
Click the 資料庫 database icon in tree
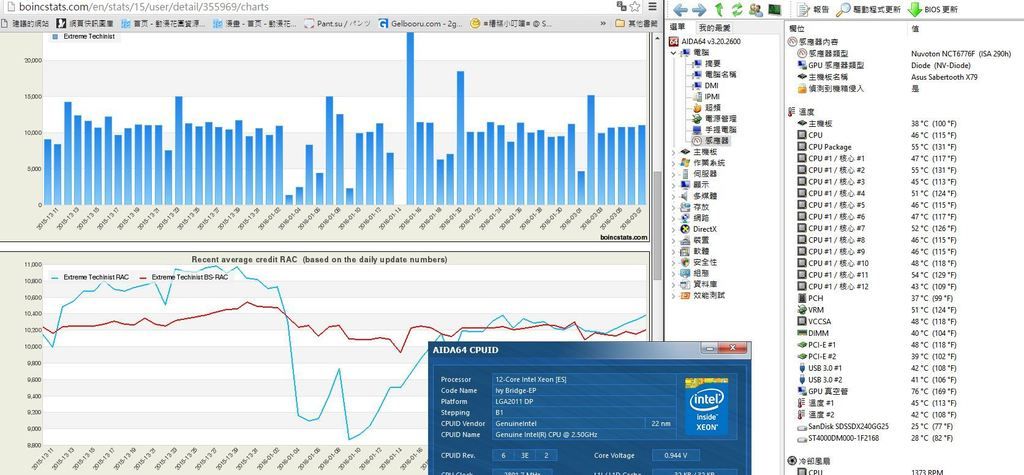685,284
